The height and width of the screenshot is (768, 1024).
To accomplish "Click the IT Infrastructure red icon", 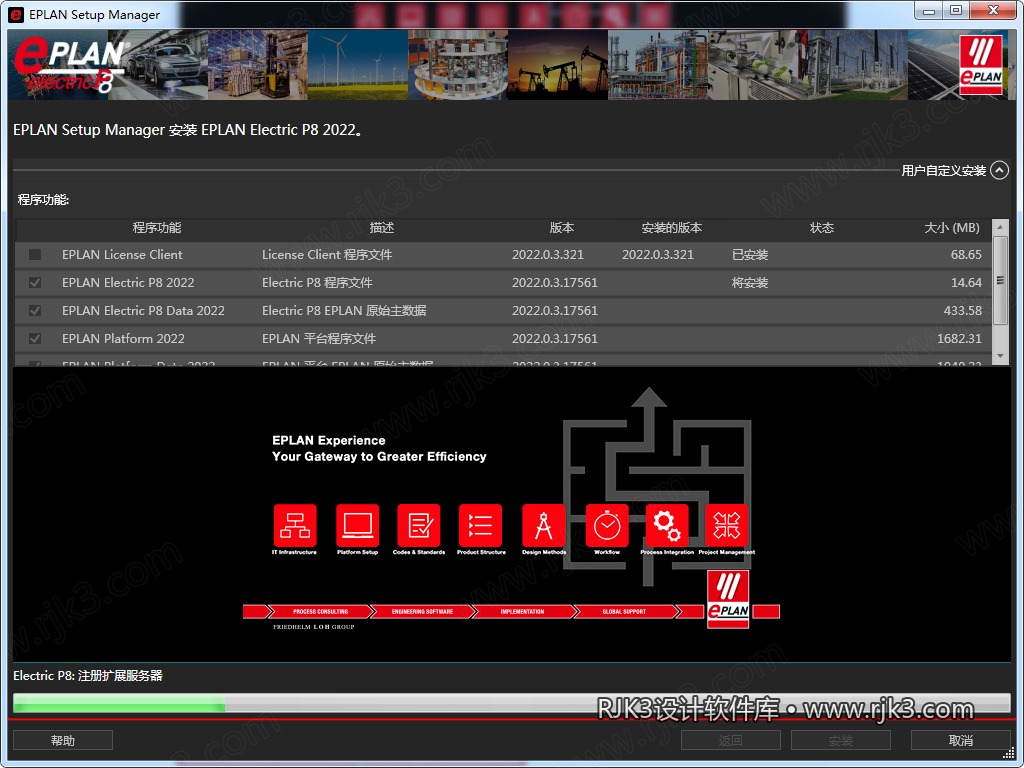I will 295,525.
